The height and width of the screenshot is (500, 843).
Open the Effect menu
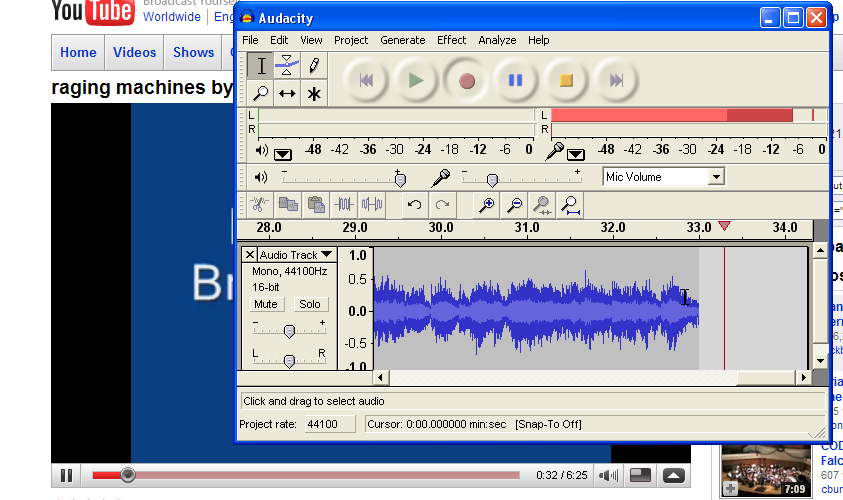tap(451, 40)
